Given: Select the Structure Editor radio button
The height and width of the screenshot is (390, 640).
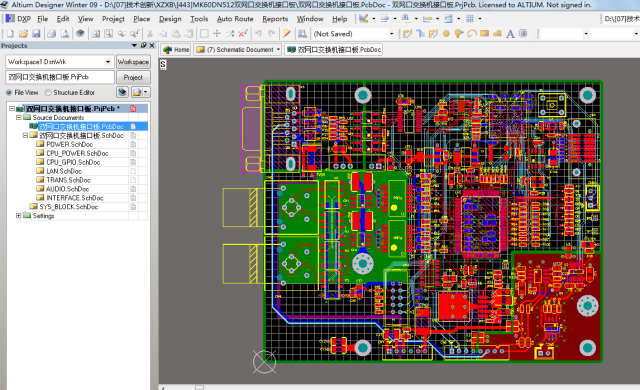Looking at the screenshot, I should click(48, 93).
